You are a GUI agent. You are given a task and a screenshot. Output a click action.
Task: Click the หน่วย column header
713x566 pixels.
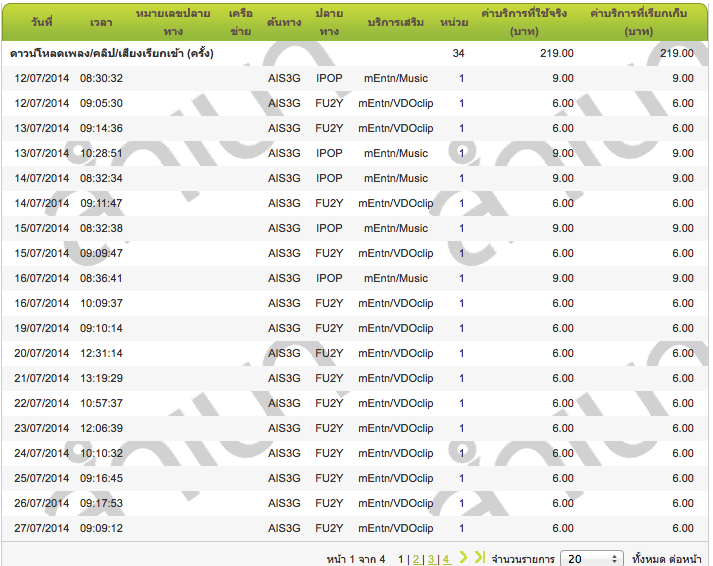(454, 22)
